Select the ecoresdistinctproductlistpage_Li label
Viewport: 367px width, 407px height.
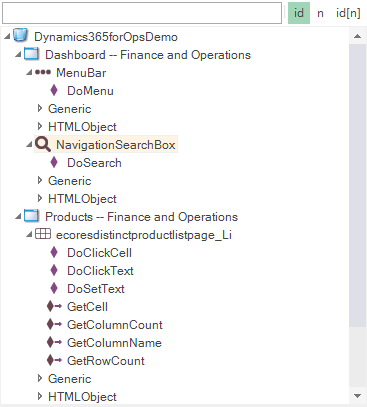[144, 235]
